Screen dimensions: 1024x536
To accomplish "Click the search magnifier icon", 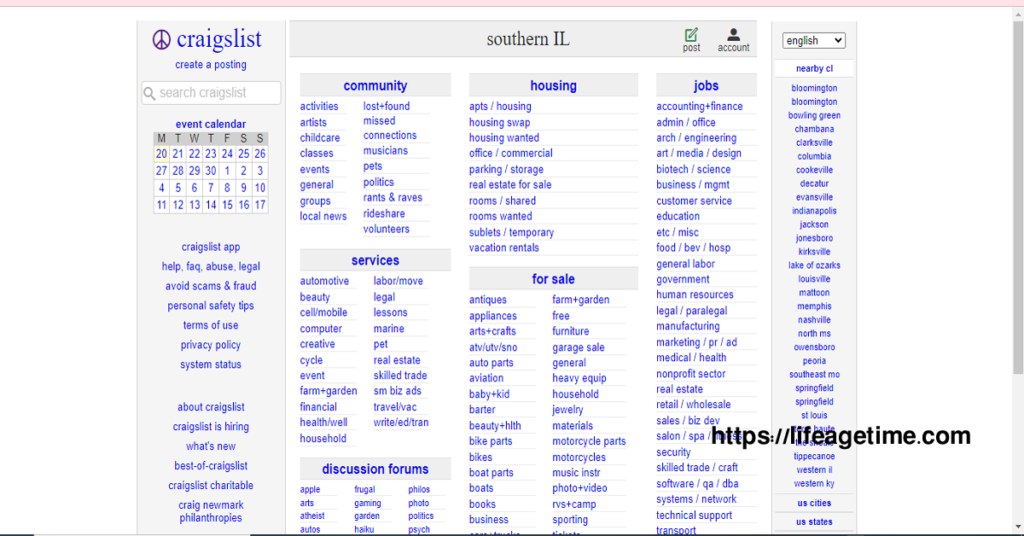I will [150, 93].
